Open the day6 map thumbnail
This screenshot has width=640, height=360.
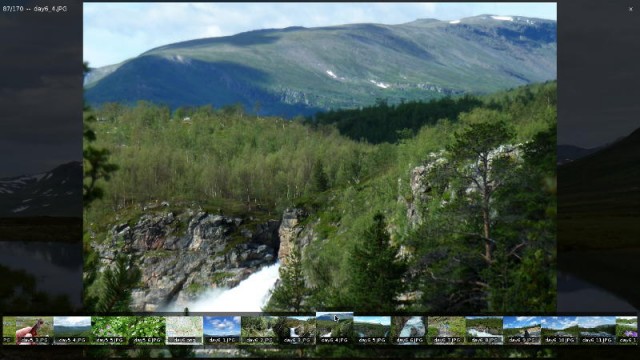(184, 331)
